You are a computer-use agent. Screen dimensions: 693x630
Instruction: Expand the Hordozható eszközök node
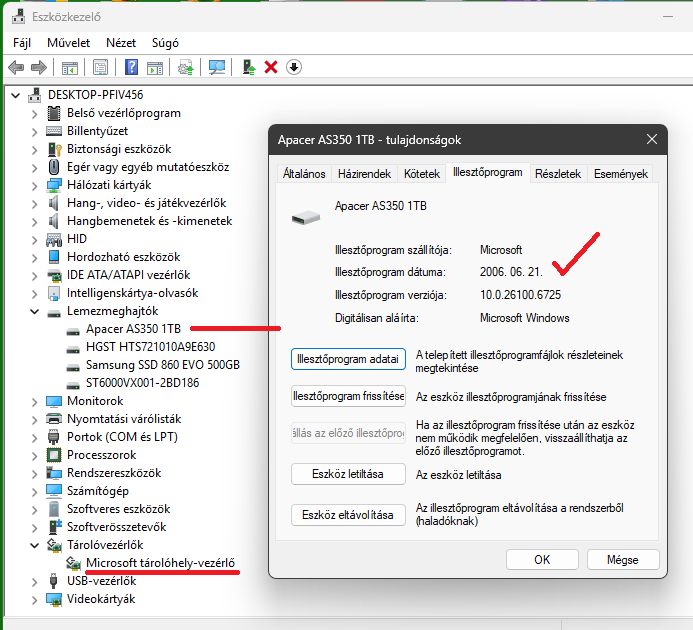(x=34, y=258)
